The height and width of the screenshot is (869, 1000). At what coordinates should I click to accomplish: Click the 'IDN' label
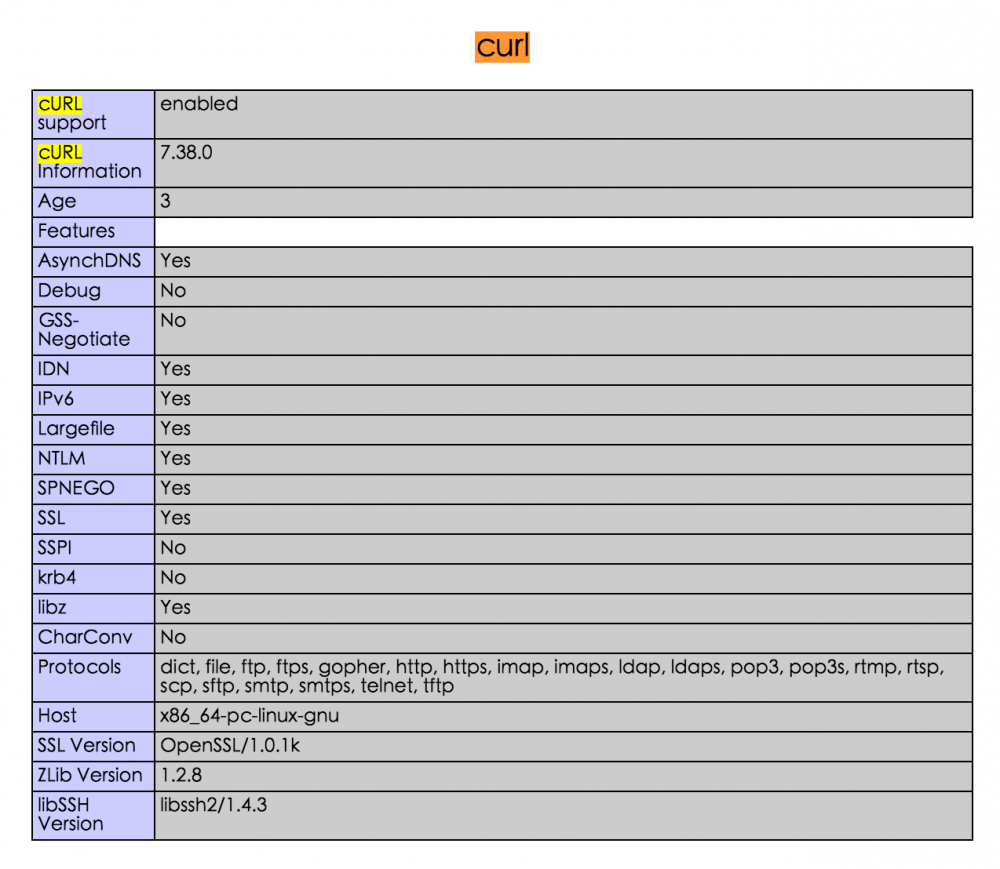54,369
